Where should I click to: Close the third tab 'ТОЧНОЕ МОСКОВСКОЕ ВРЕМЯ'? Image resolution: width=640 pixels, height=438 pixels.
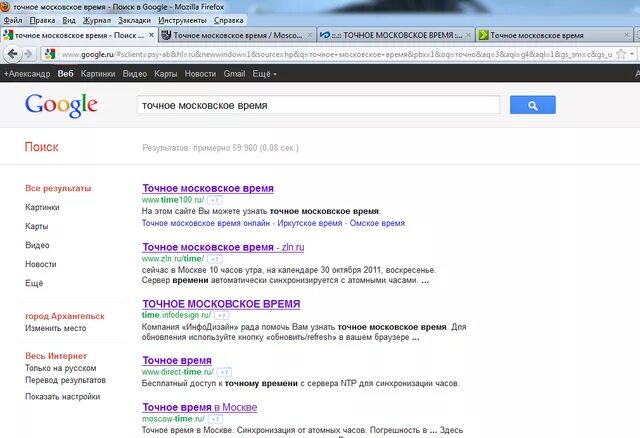pyautogui.click(x=468, y=35)
